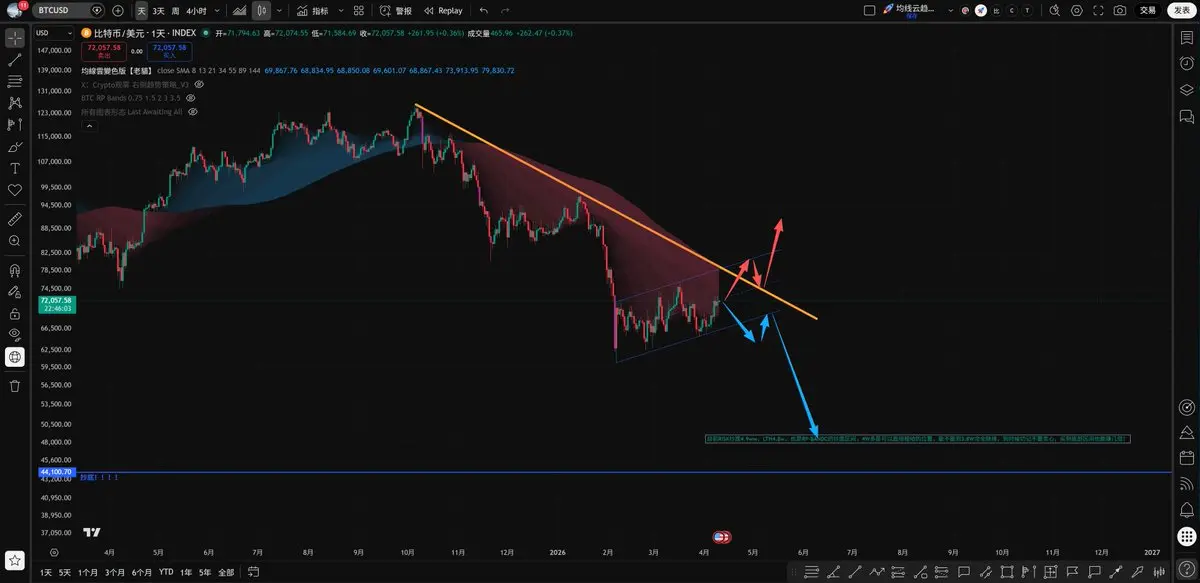Image resolution: width=1200 pixels, height=583 pixels.
Task: Open the object tree layers panel
Action: [x=1186, y=90]
